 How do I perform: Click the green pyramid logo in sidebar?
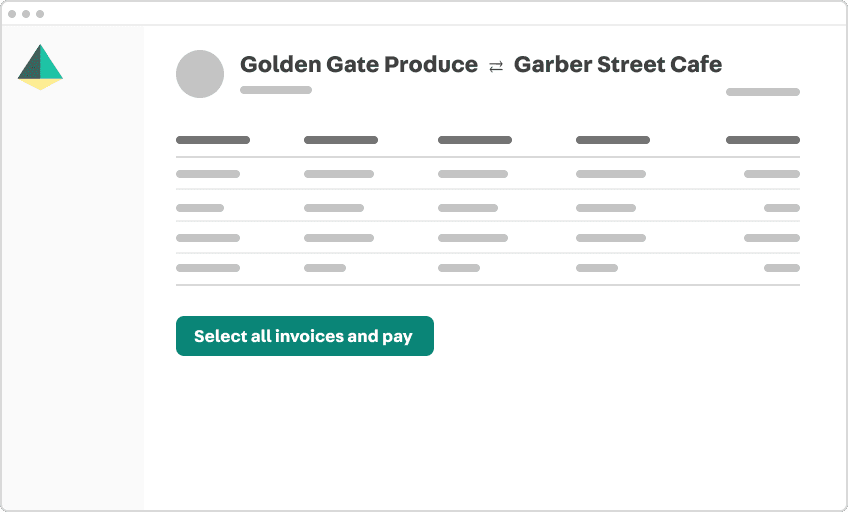(40, 67)
